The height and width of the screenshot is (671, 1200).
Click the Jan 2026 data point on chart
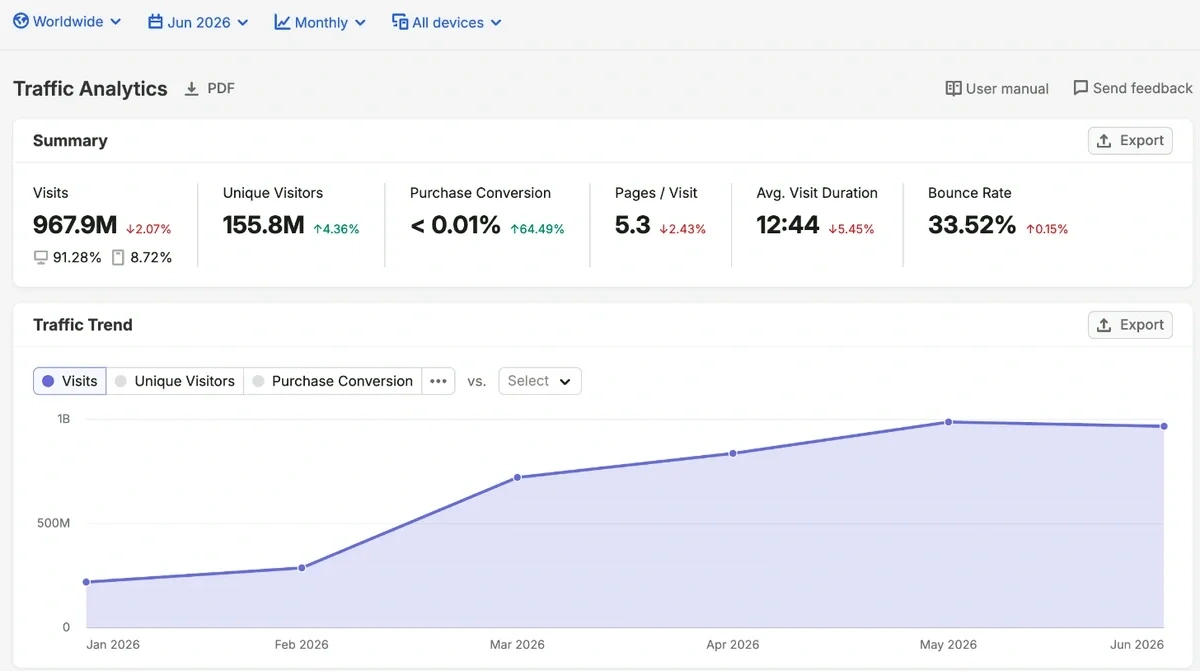[86, 582]
